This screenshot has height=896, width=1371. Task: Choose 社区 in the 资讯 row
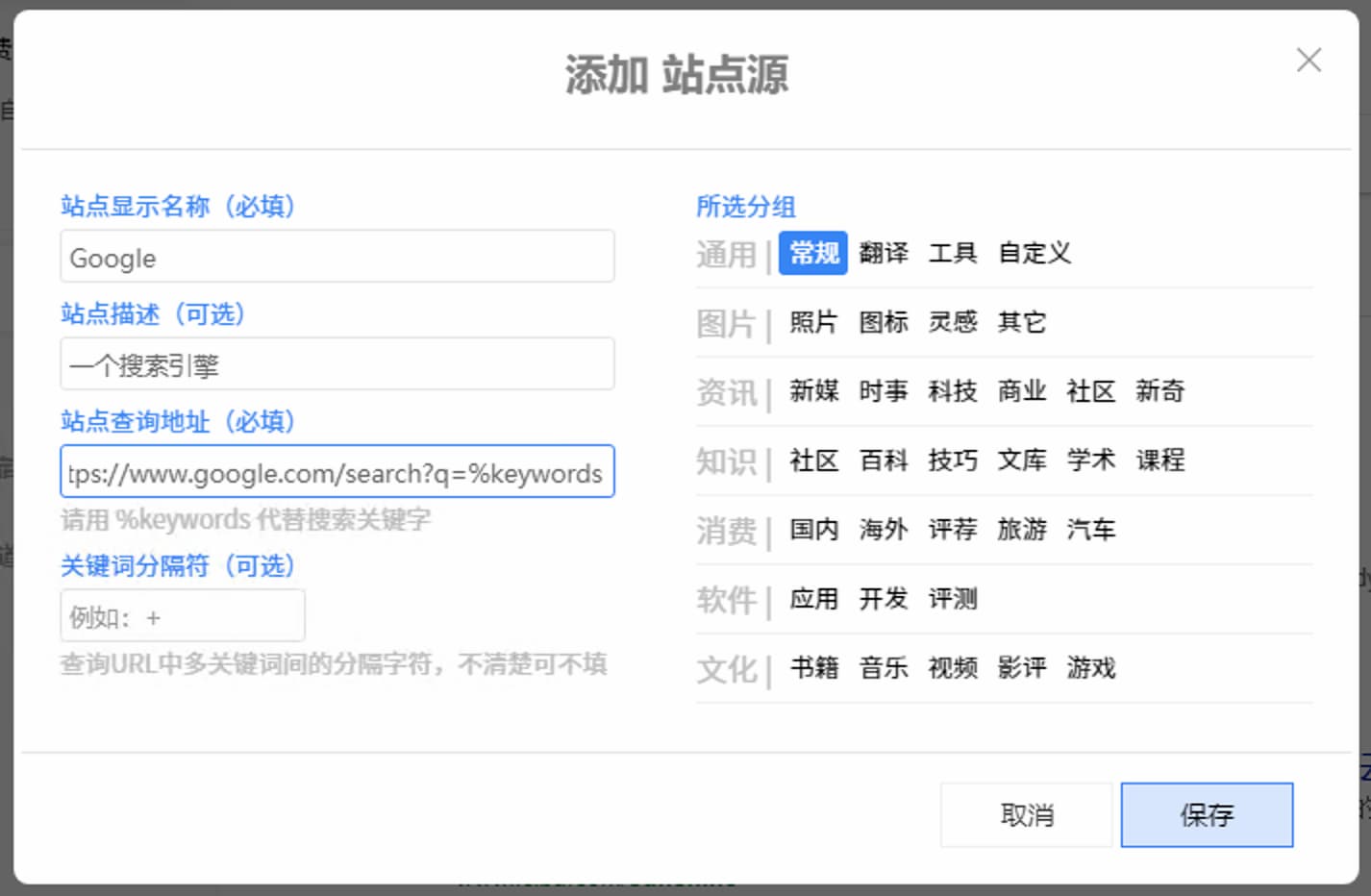pos(1091,391)
